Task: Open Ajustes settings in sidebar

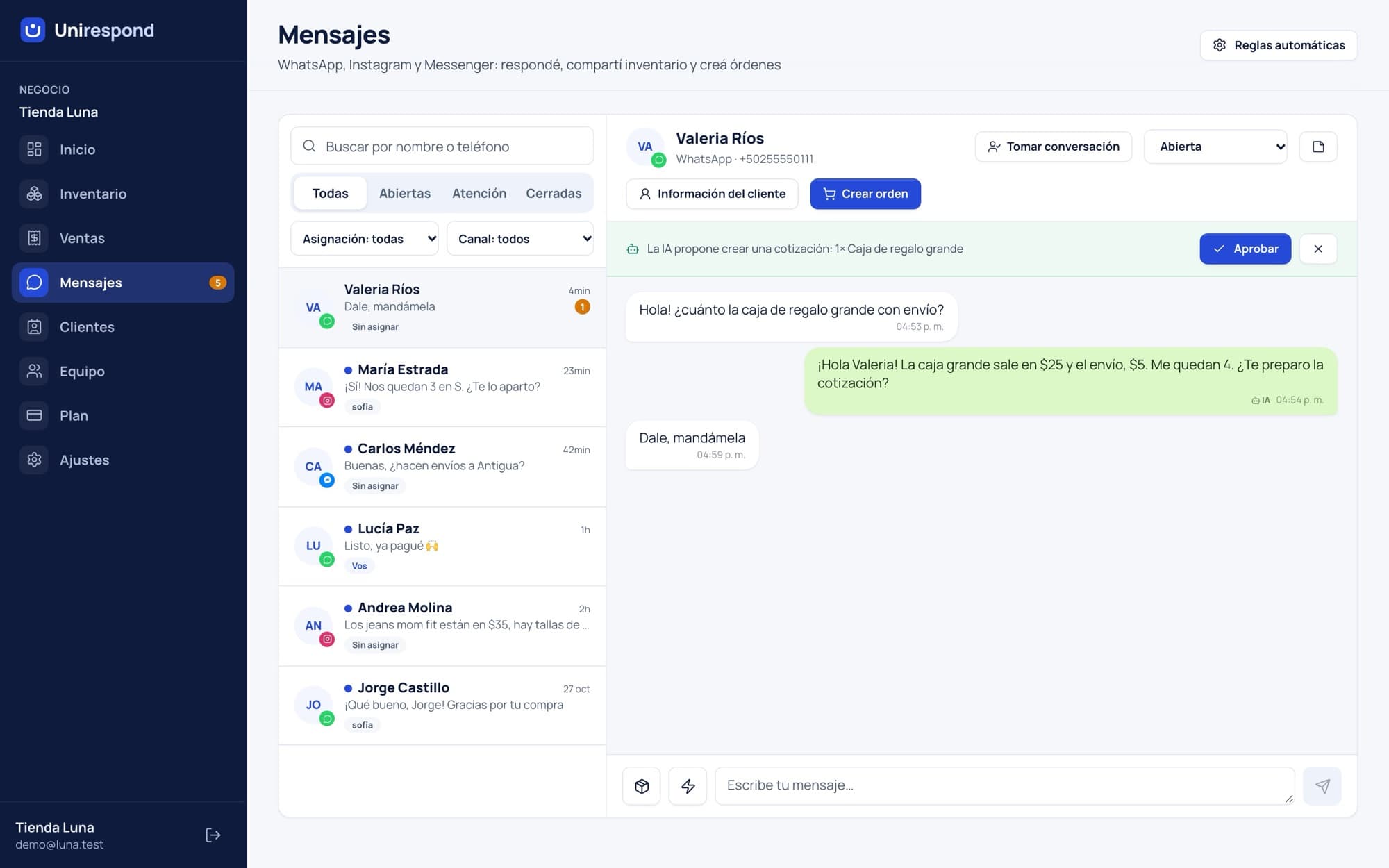Action: click(123, 460)
